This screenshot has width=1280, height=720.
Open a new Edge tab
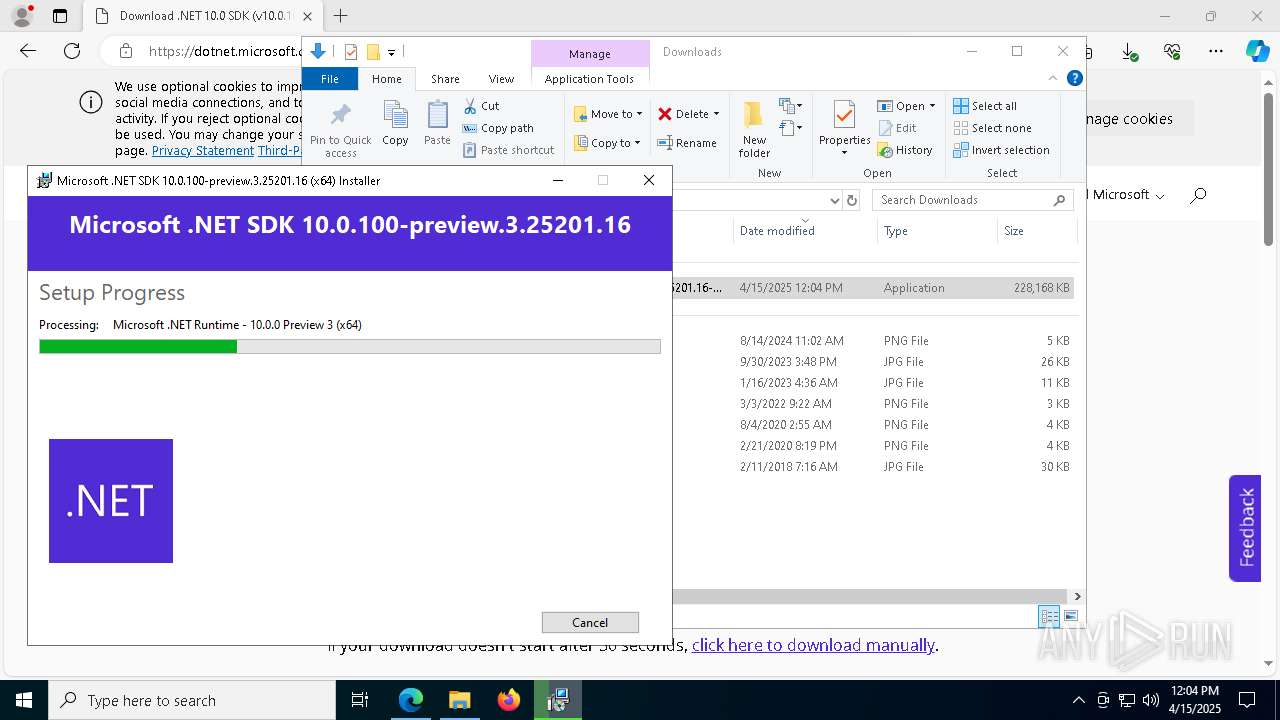click(341, 16)
